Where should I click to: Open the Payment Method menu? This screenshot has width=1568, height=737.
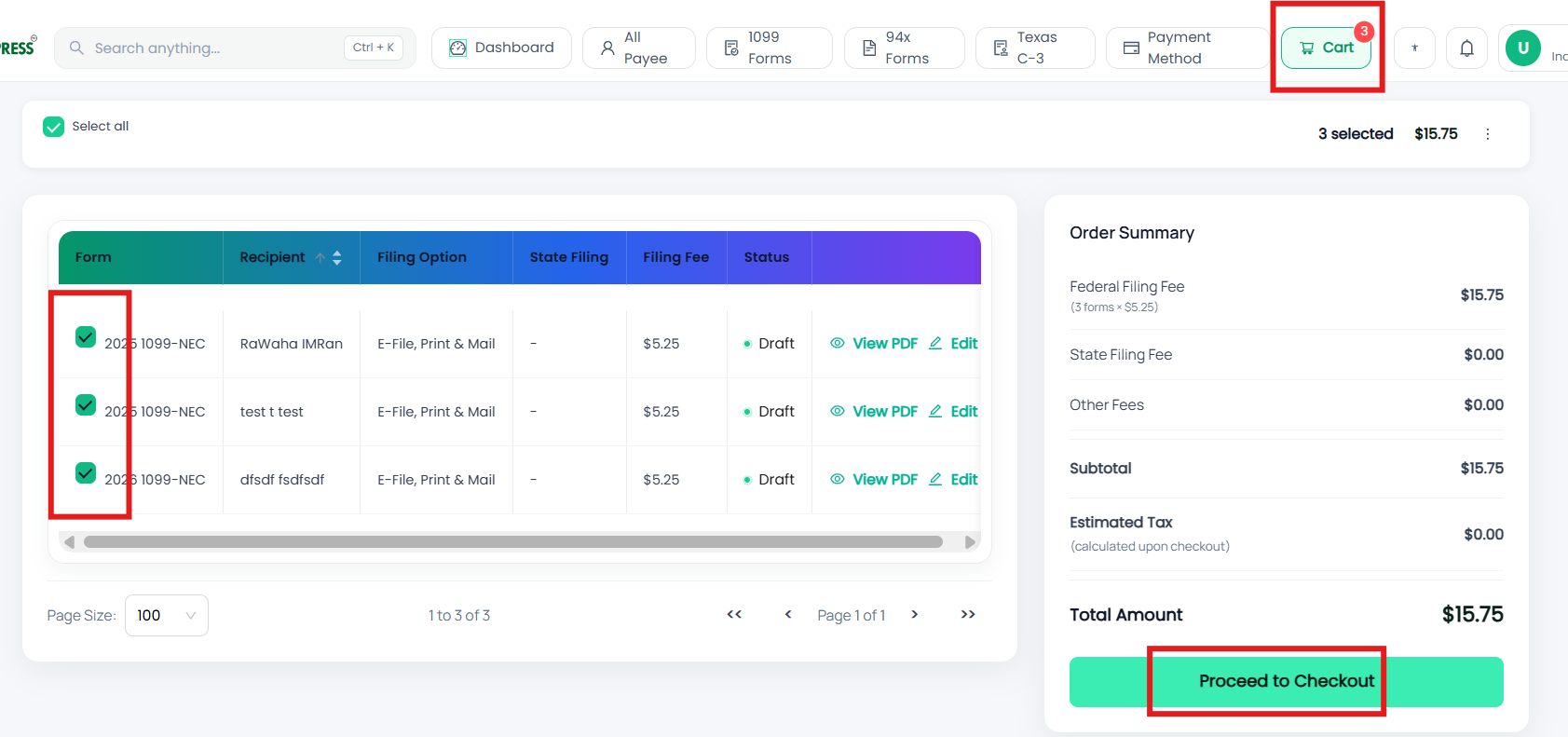point(1186,48)
